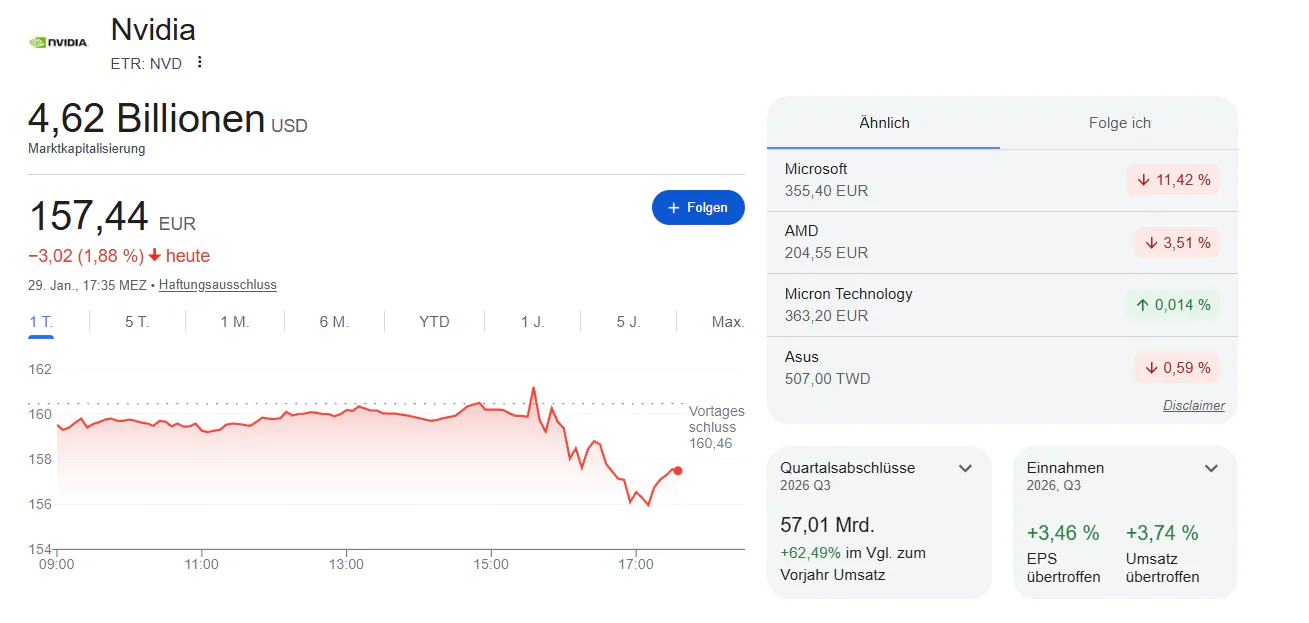Select the 1 T. time range tab
The image size is (1309, 623).
pyautogui.click(x=41, y=322)
